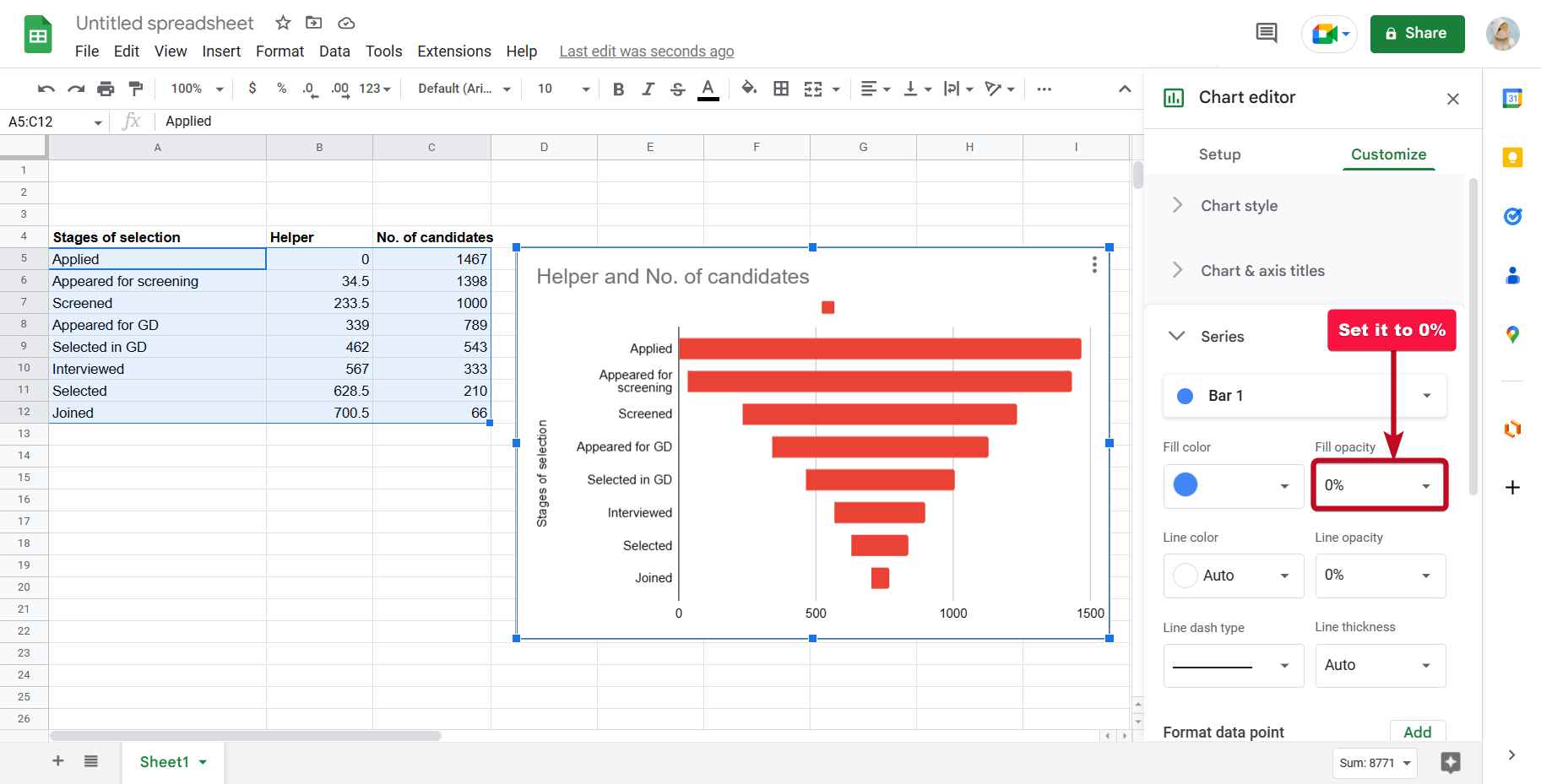Open Line thickness Auto dropdown
1541x784 pixels.
tap(1380, 666)
